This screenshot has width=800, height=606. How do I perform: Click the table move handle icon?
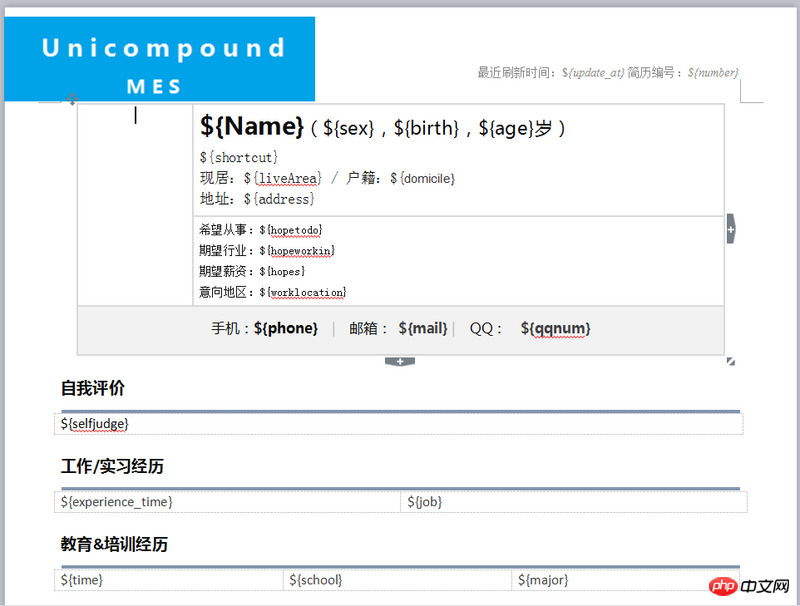71,98
